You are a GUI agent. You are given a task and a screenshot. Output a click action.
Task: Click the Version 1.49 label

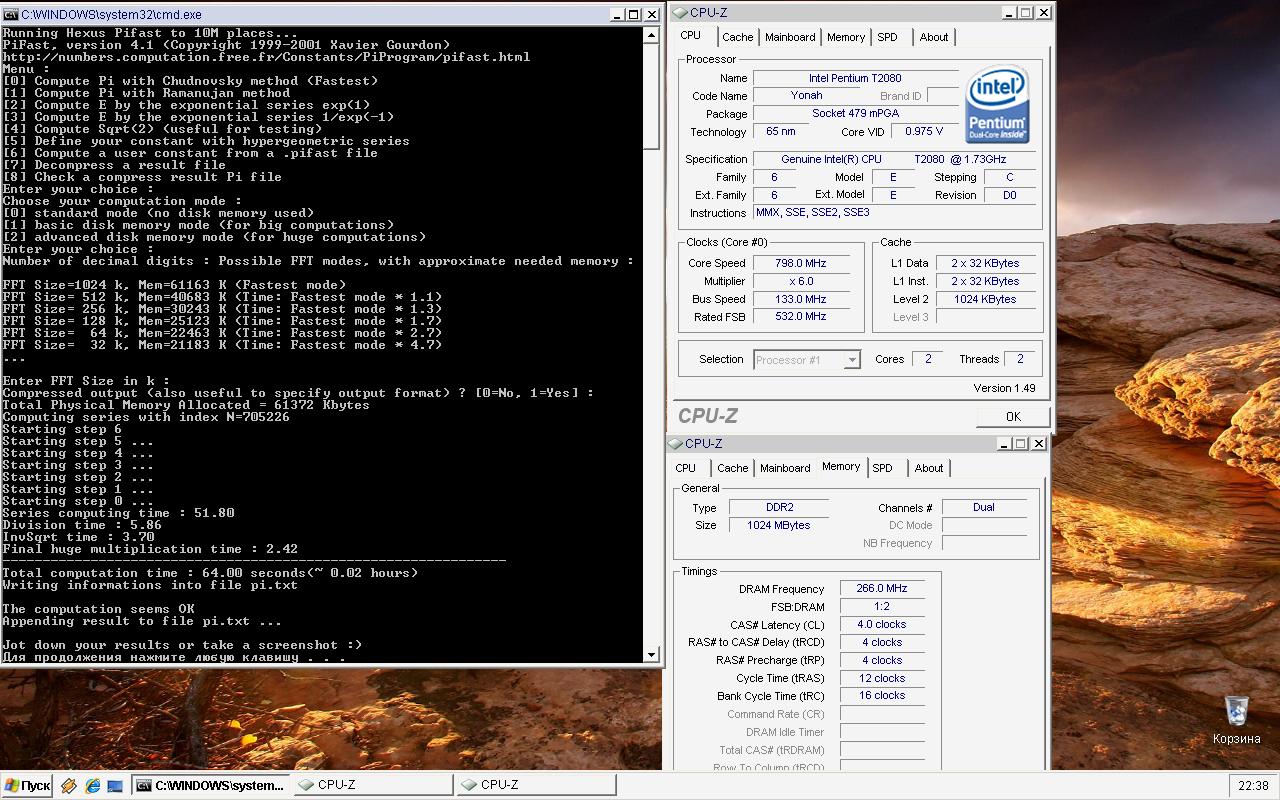pyautogui.click(x=1004, y=388)
